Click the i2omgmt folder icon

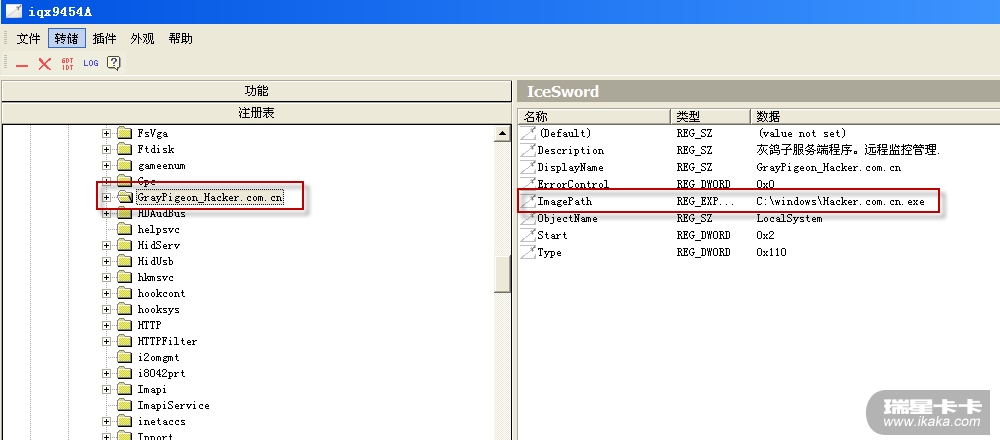coord(124,357)
